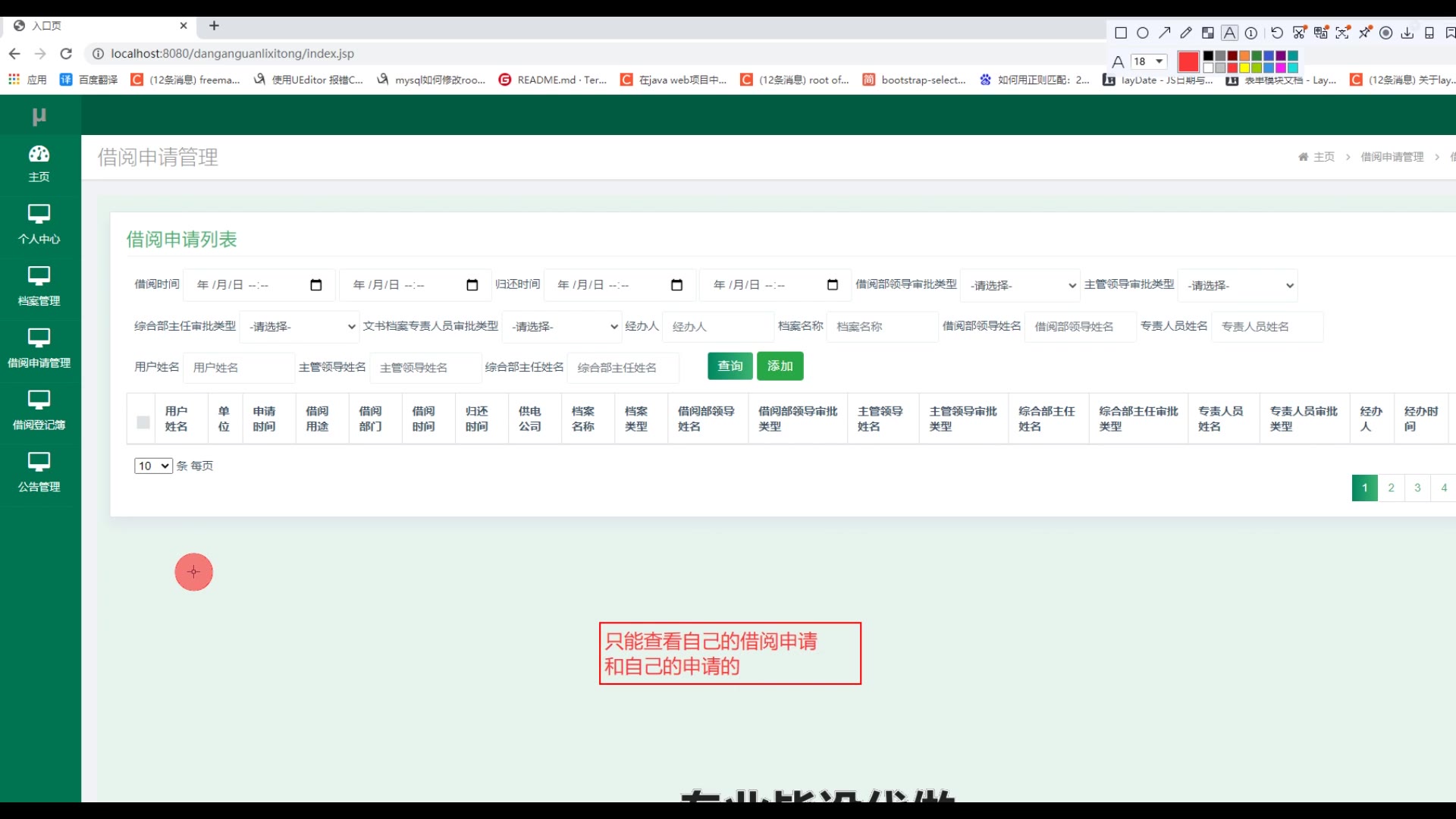The image size is (1456, 819).
Task: Pick the yellow color swatch
Action: (1245, 67)
